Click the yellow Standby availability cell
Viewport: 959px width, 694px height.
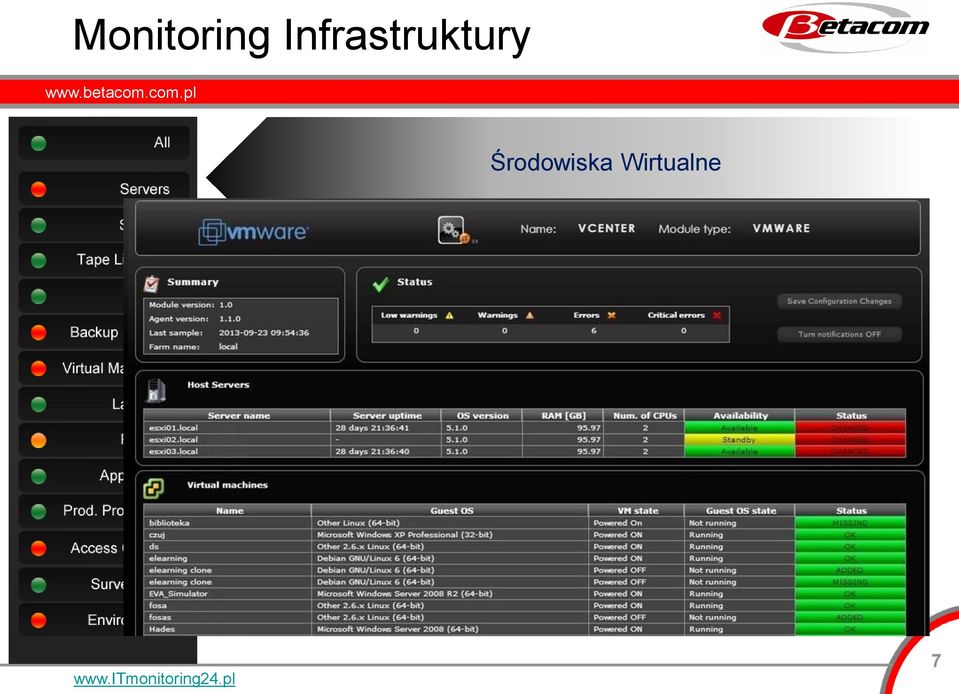pyautogui.click(x=739, y=440)
